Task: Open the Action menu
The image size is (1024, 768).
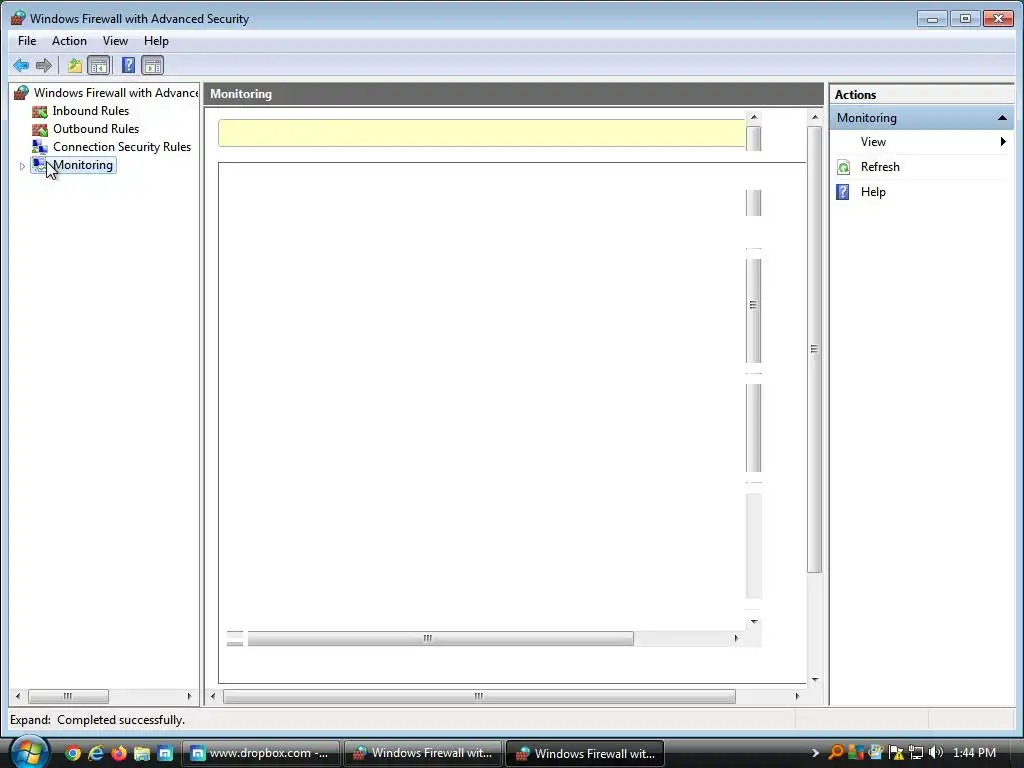Action: tap(69, 40)
